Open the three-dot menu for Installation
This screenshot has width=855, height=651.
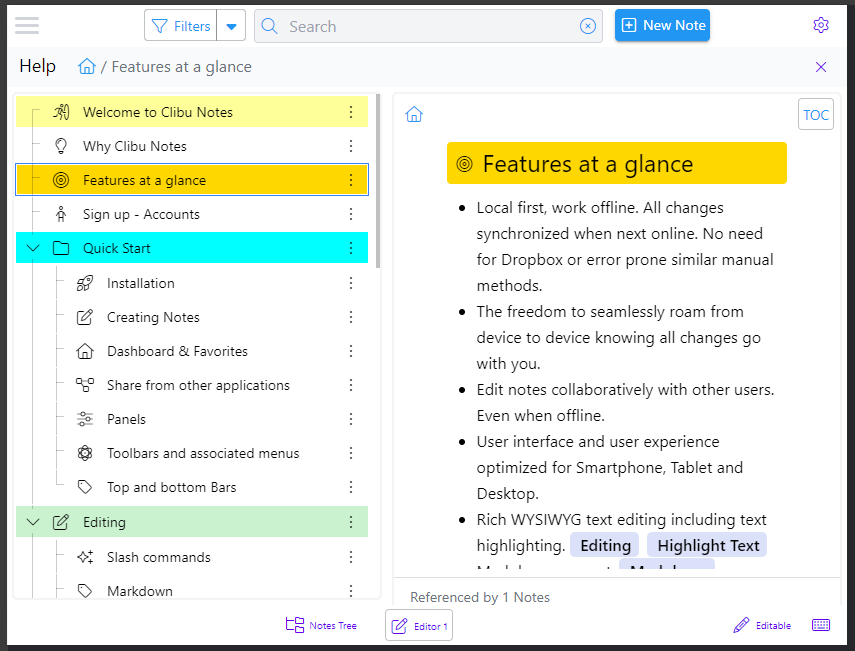pos(351,283)
